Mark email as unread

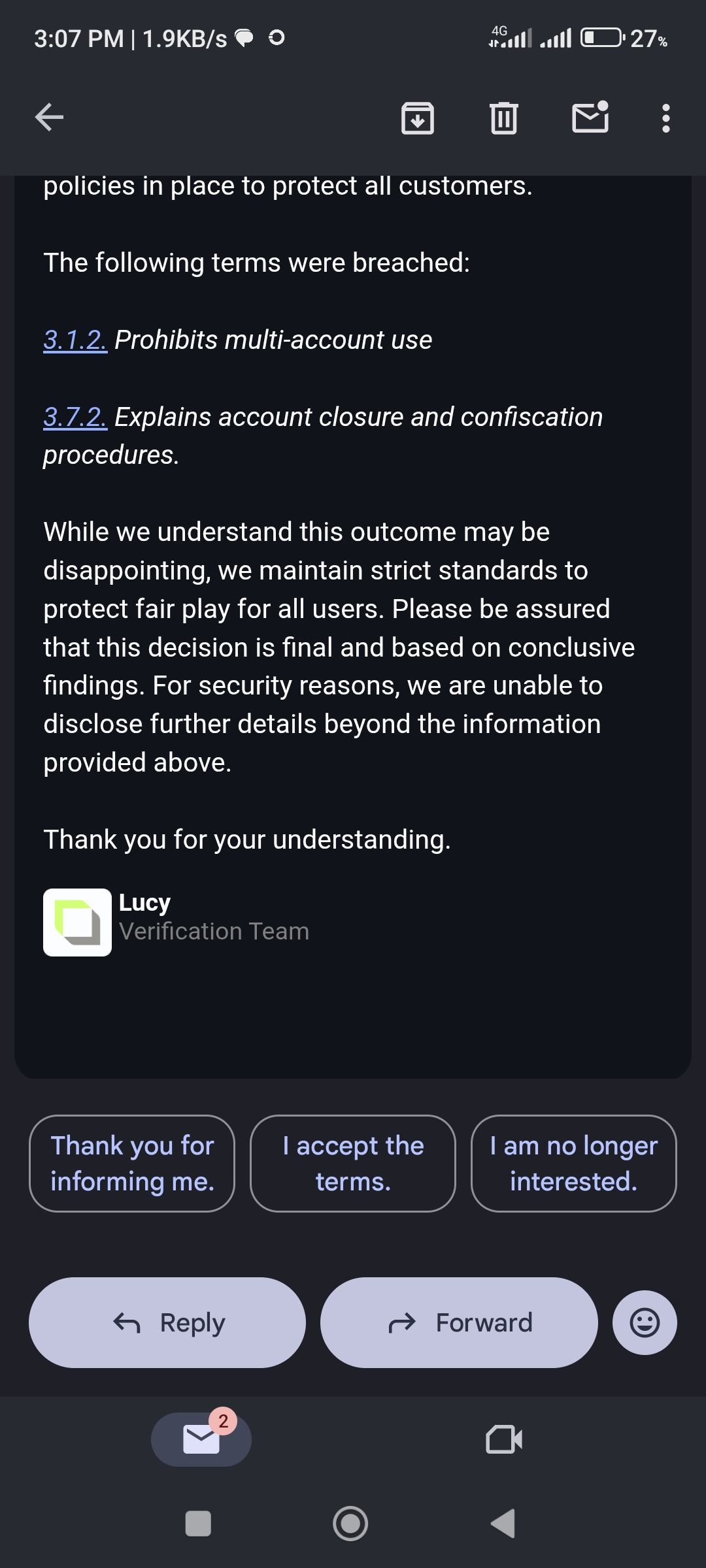click(x=590, y=118)
